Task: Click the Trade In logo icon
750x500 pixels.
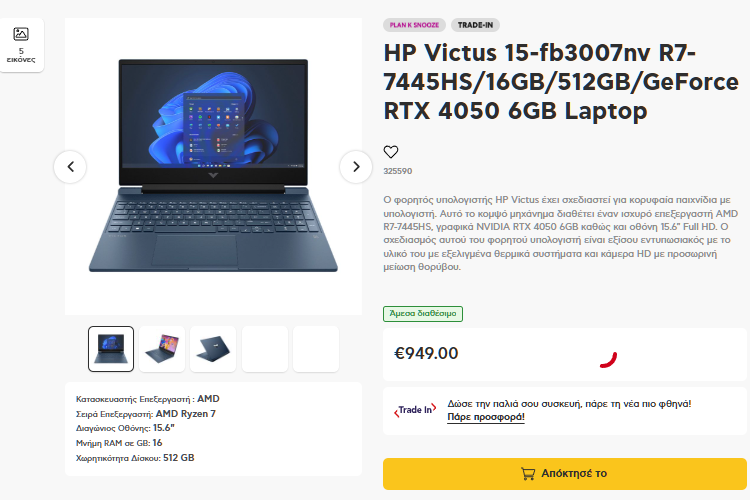Action: (x=415, y=411)
